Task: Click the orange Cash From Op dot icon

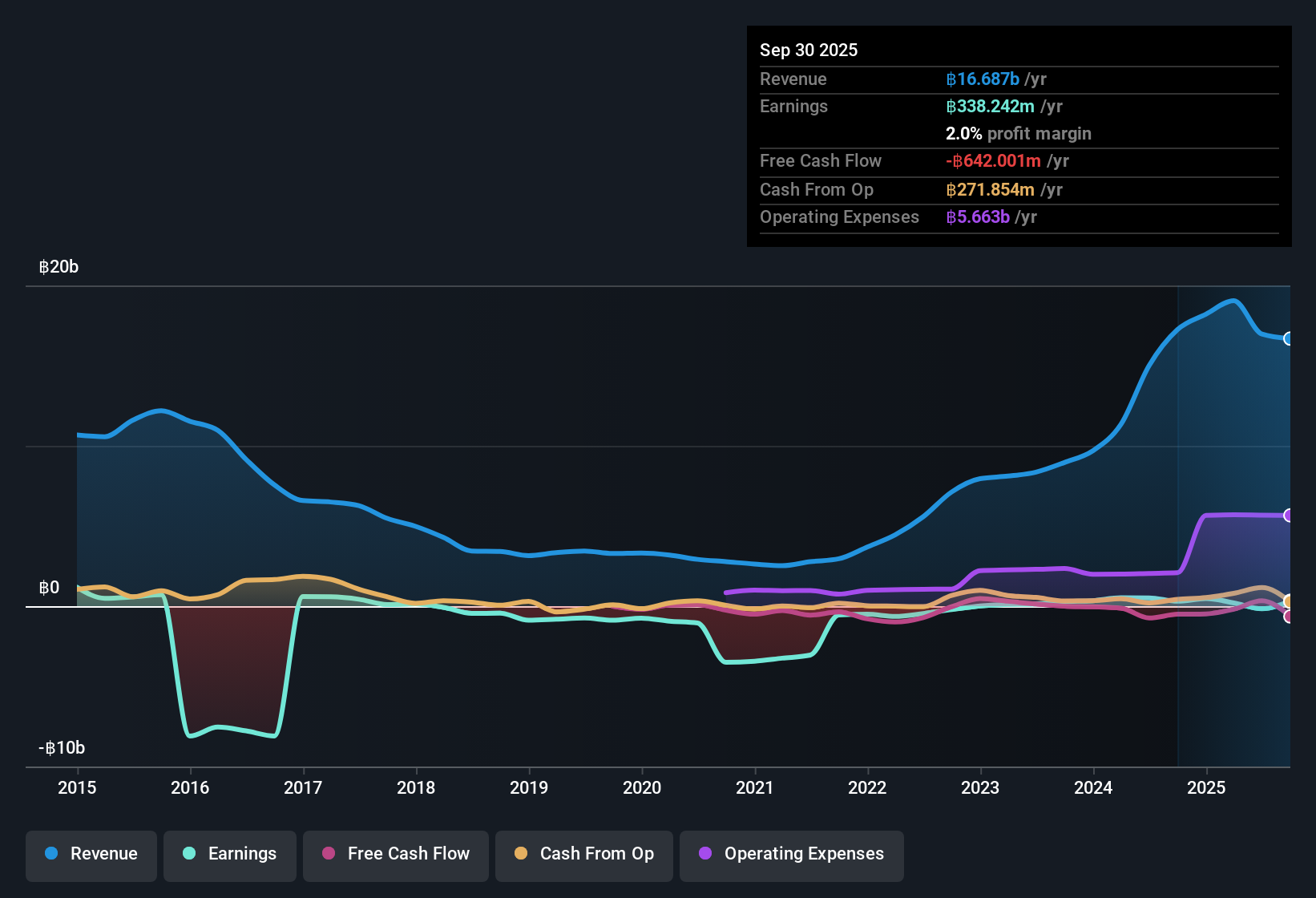Action: (519, 855)
